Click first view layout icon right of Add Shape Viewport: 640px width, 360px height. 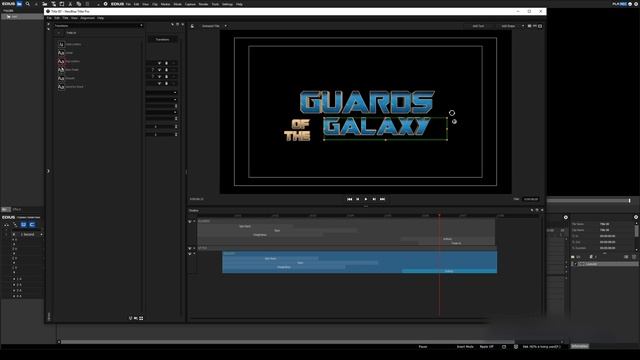(529, 26)
